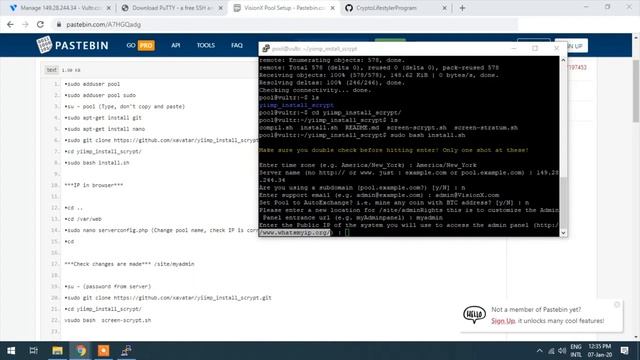Click the browser forward arrow

[x=25, y=24]
